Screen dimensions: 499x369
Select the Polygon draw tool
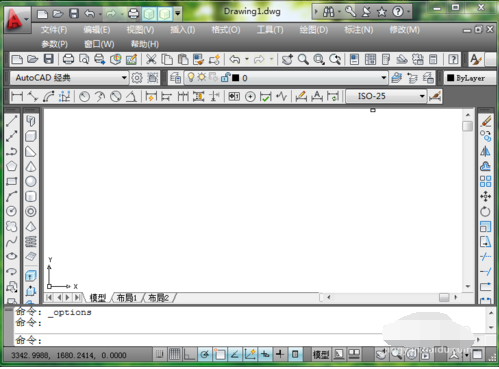[12, 166]
